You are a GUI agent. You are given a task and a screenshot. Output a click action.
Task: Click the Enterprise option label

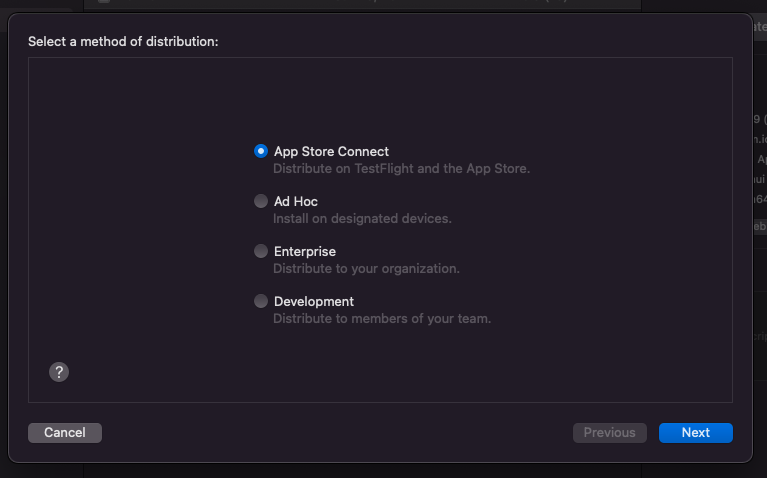[x=305, y=252]
